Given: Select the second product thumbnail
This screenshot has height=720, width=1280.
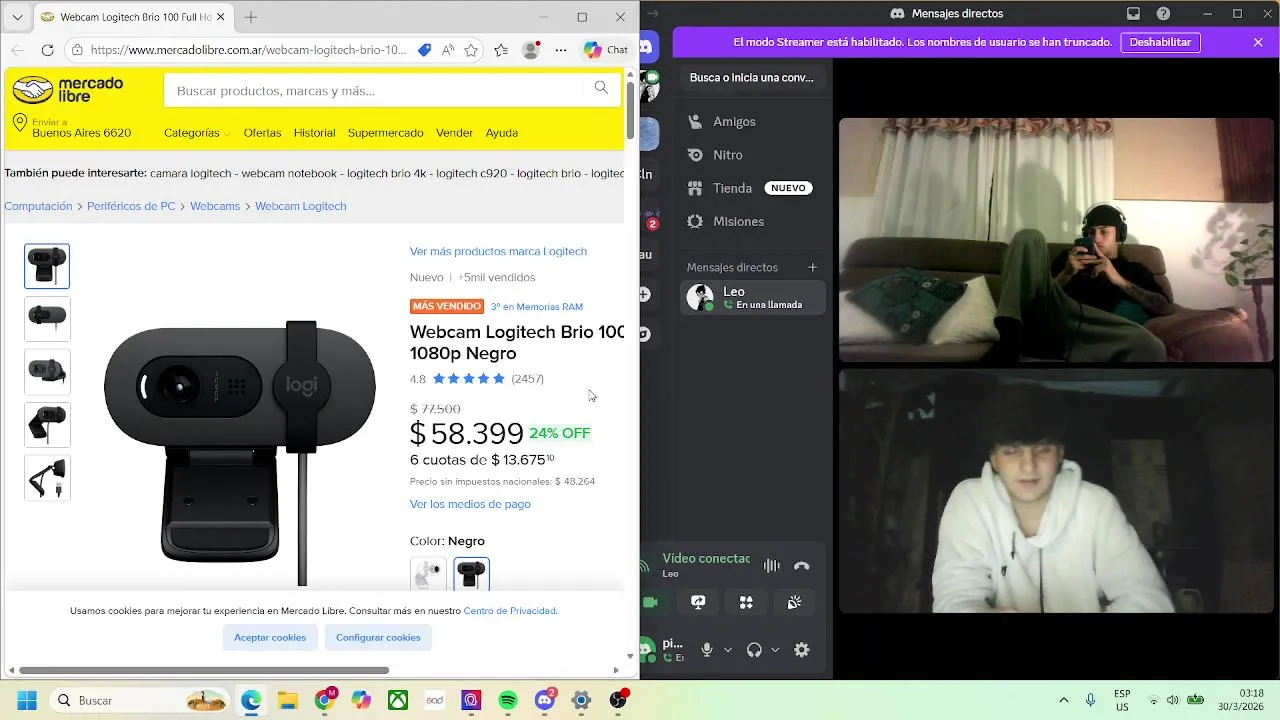Looking at the screenshot, I should (47, 319).
